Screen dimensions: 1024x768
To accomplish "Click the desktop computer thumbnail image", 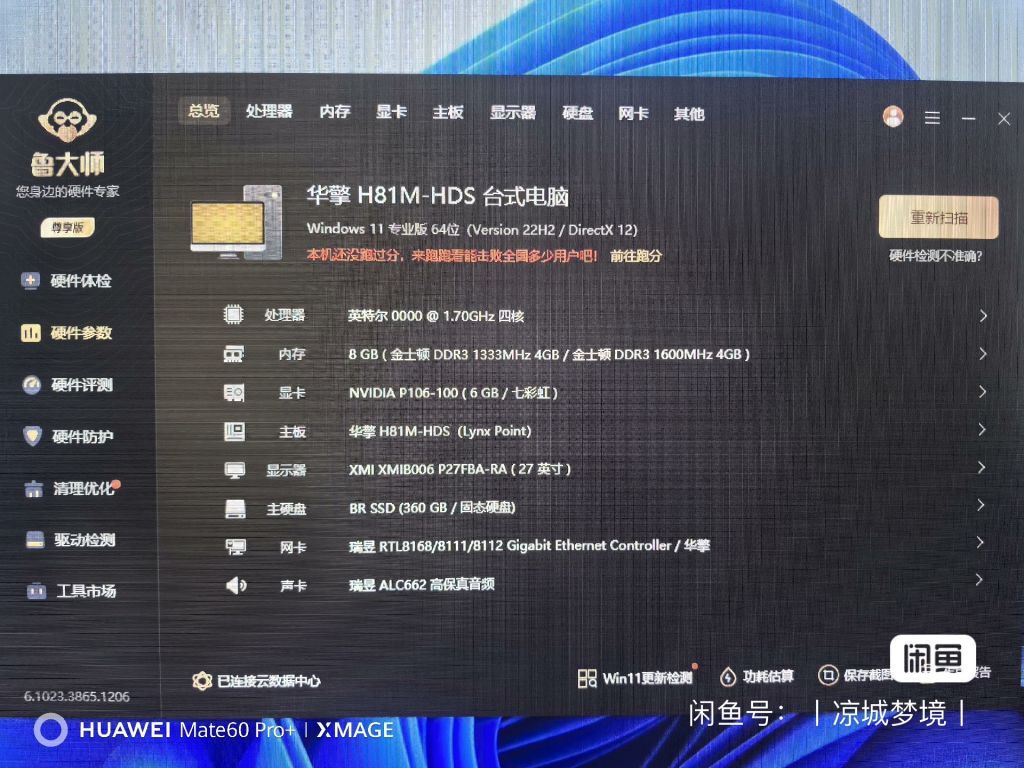I will coord(237,223).
